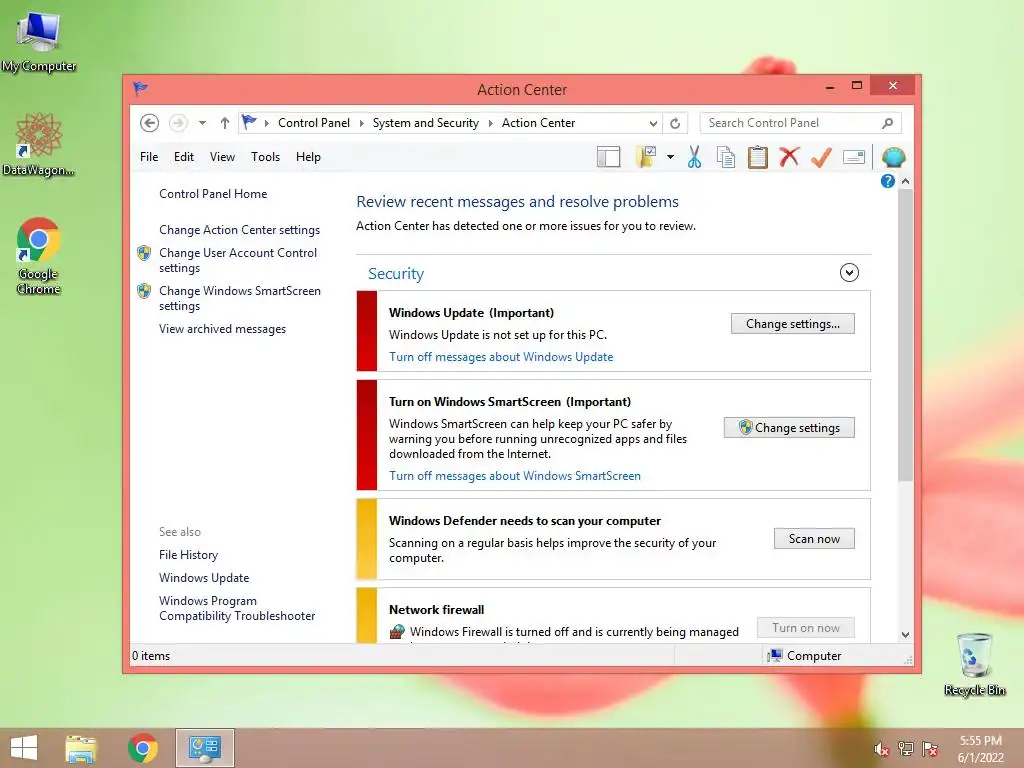Open the folder options dropdown arrow
Viewport: 1024px width, 768px height.
point(670,157)
